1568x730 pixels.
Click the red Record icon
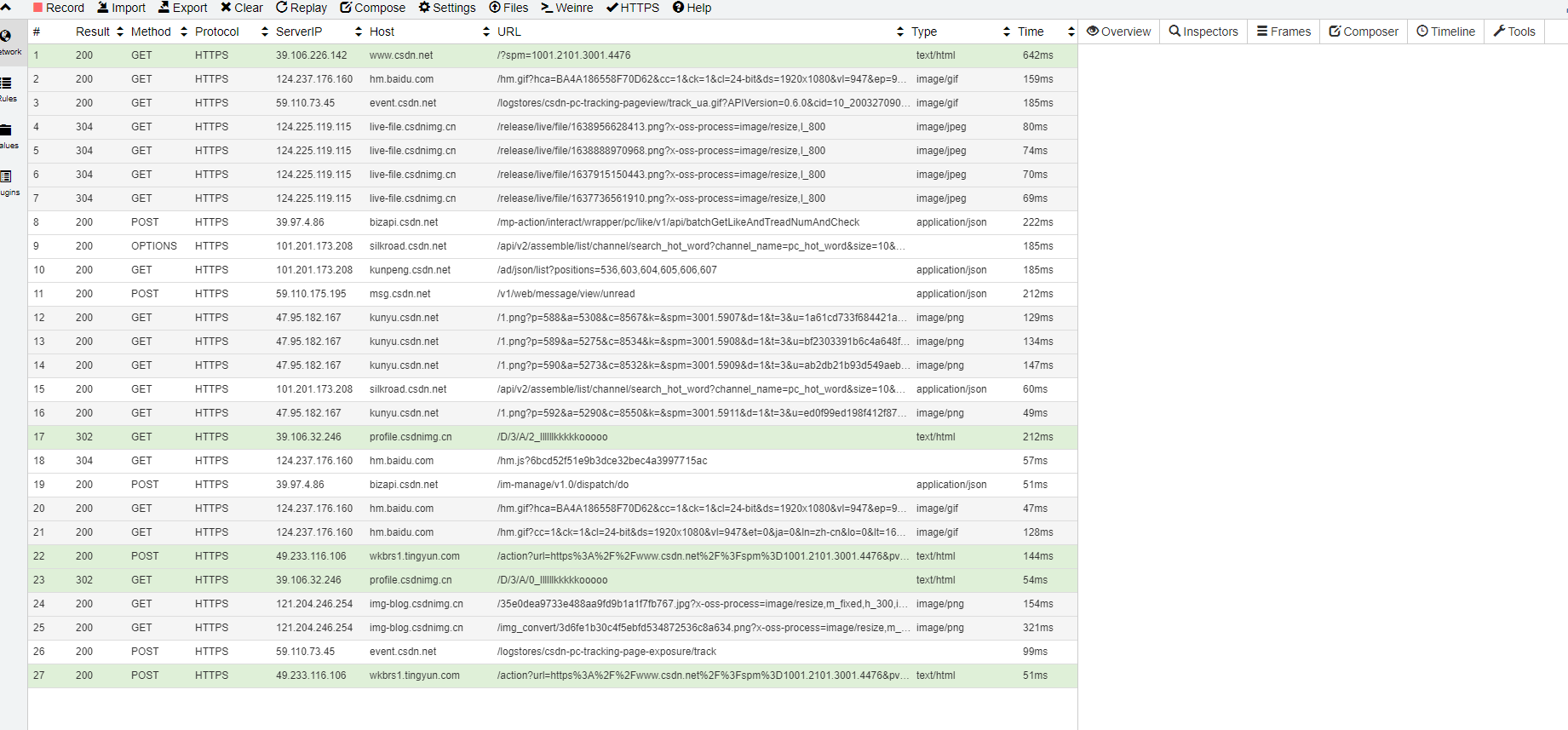(37, 8)
